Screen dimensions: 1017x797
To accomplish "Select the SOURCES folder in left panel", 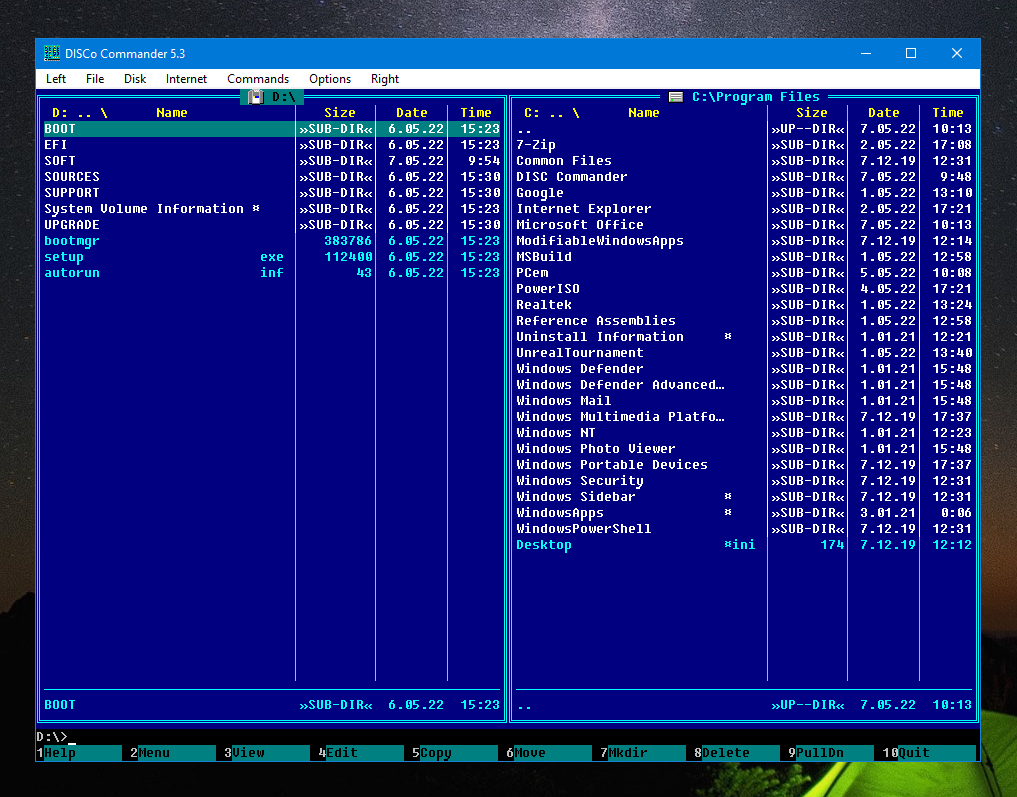I will pyautogui.click(x=72, y=177).
